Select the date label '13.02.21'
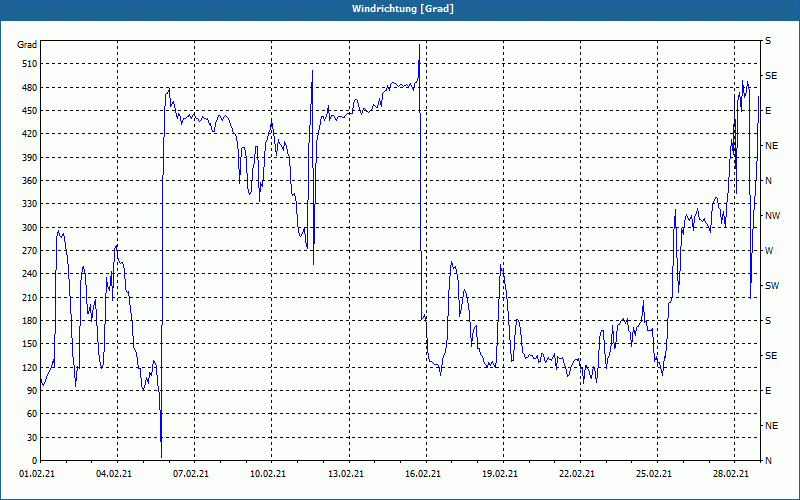This screenshot has height=500, width=800. 346,474
